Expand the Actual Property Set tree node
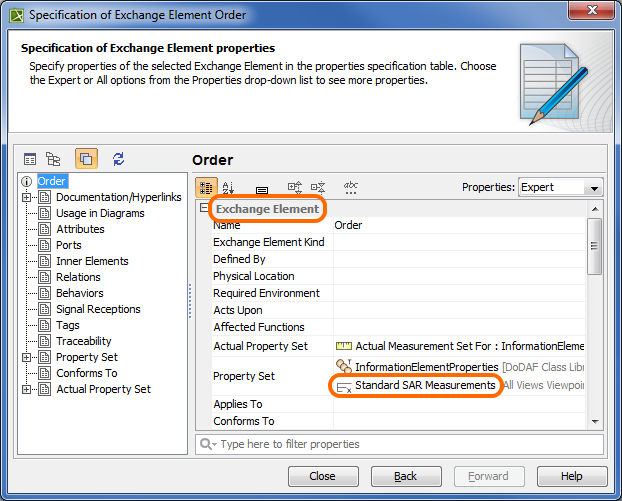The image size is (622, 501). point(26,389)
